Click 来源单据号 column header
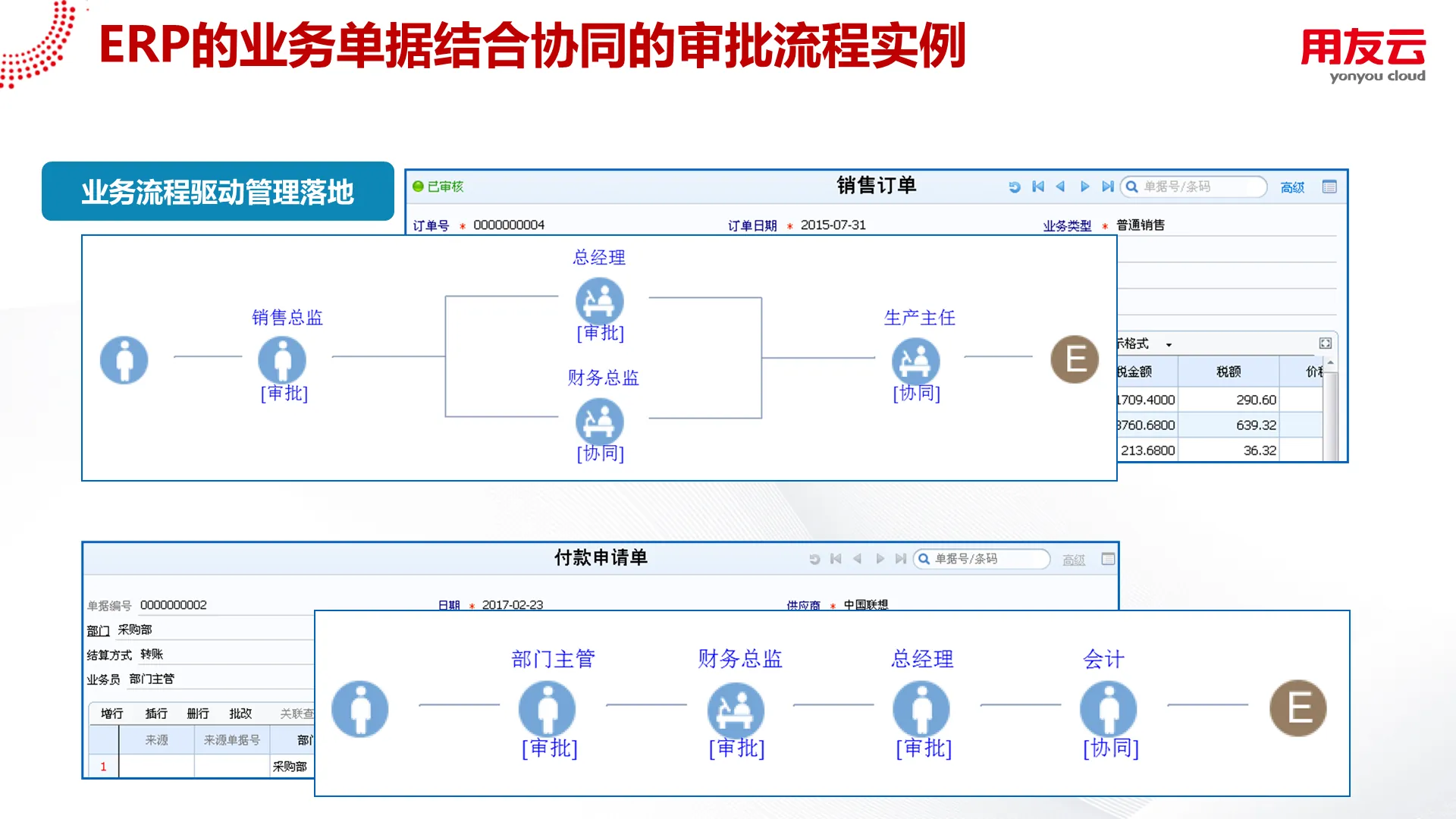 (231, 740)
